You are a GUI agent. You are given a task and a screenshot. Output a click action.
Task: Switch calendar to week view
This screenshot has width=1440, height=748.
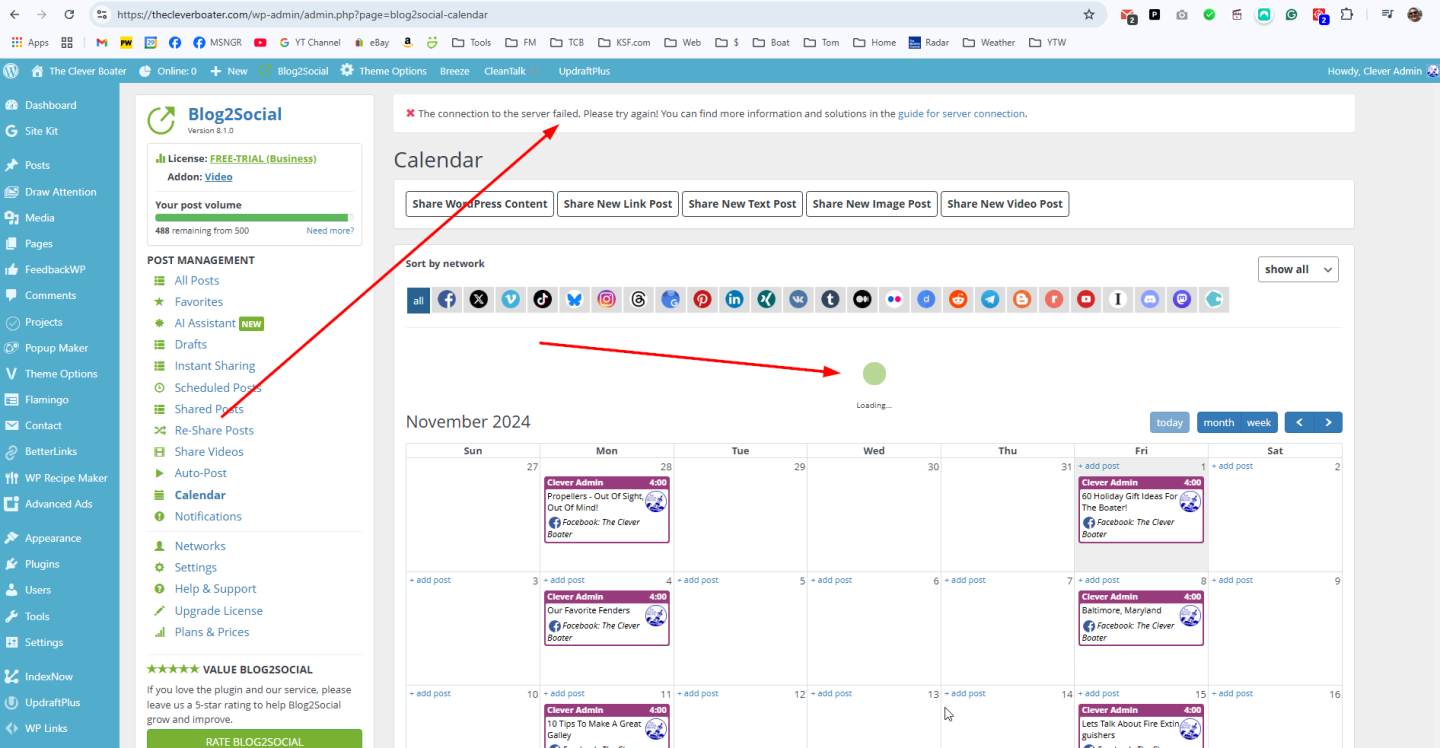[x=1259, y=422]
